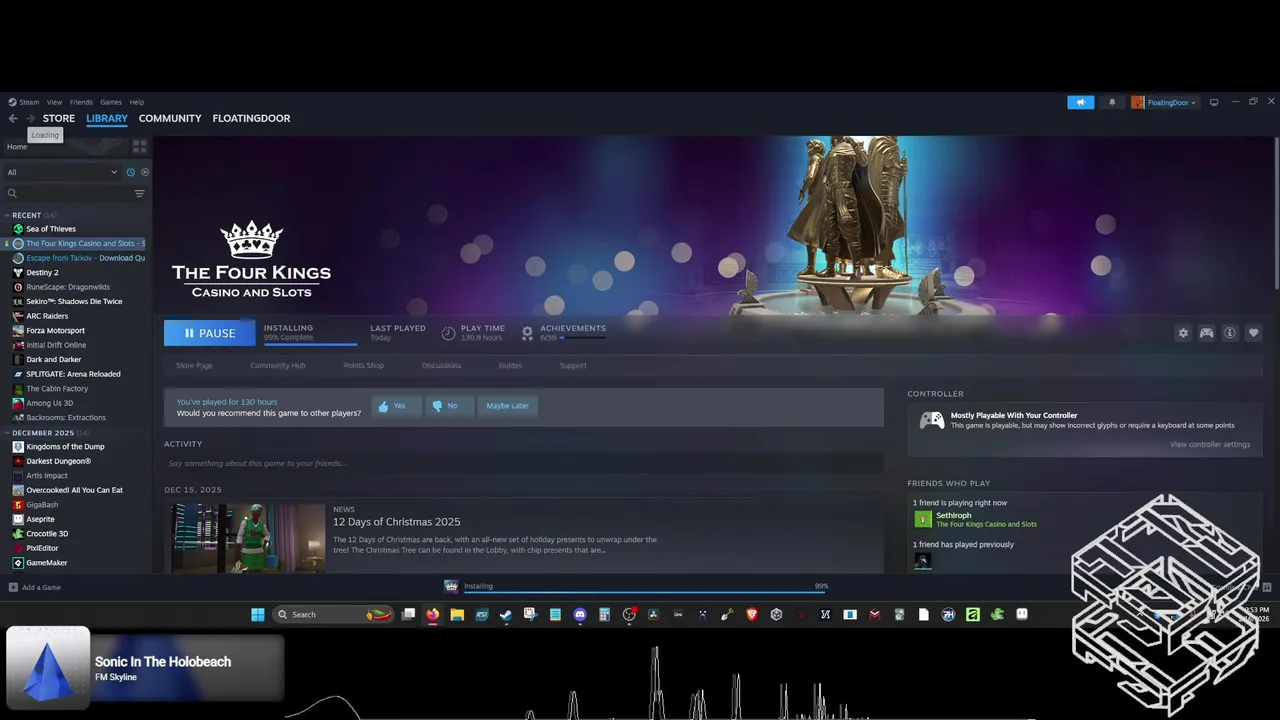Open File Explorer from the taskbar
Screen dimensions: 1280x720
pos(457,614)
